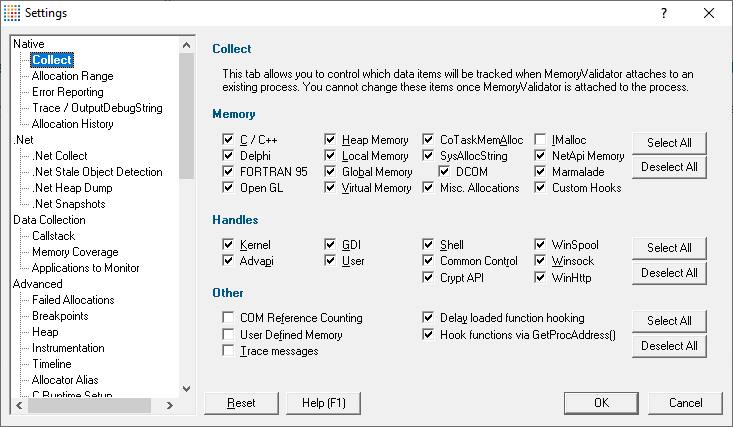This screenshot has width=733, height=427.
Task: Toggle WinSpool checkbox
Action: (540, 245)
